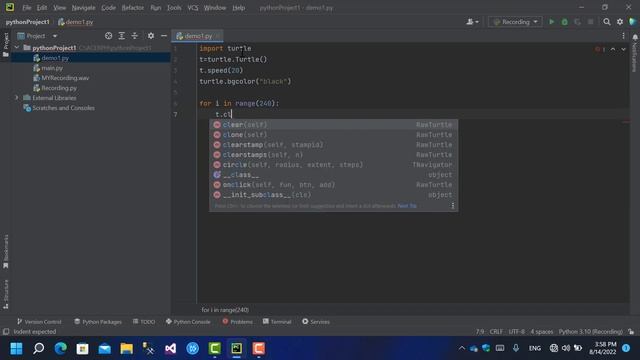This screenshot has height=360, width=640.
Task: Open completion popup more options
Action: pyautogui.click(x=453, y=206)
